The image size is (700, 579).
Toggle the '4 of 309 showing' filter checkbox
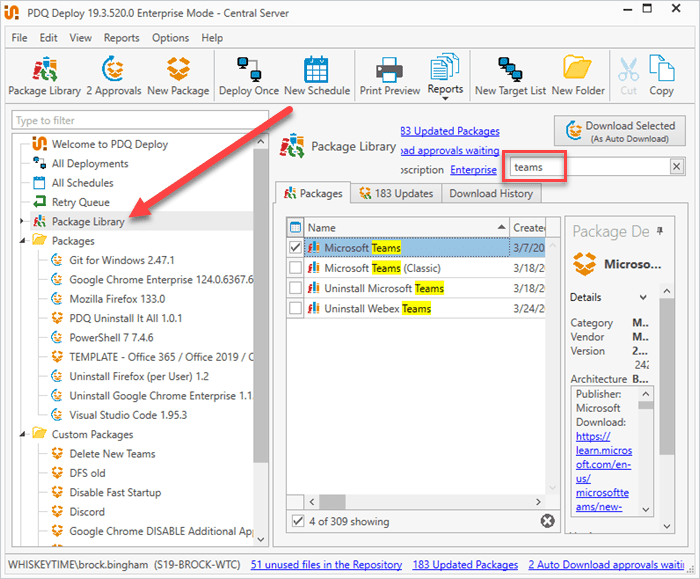click(298, 521)
